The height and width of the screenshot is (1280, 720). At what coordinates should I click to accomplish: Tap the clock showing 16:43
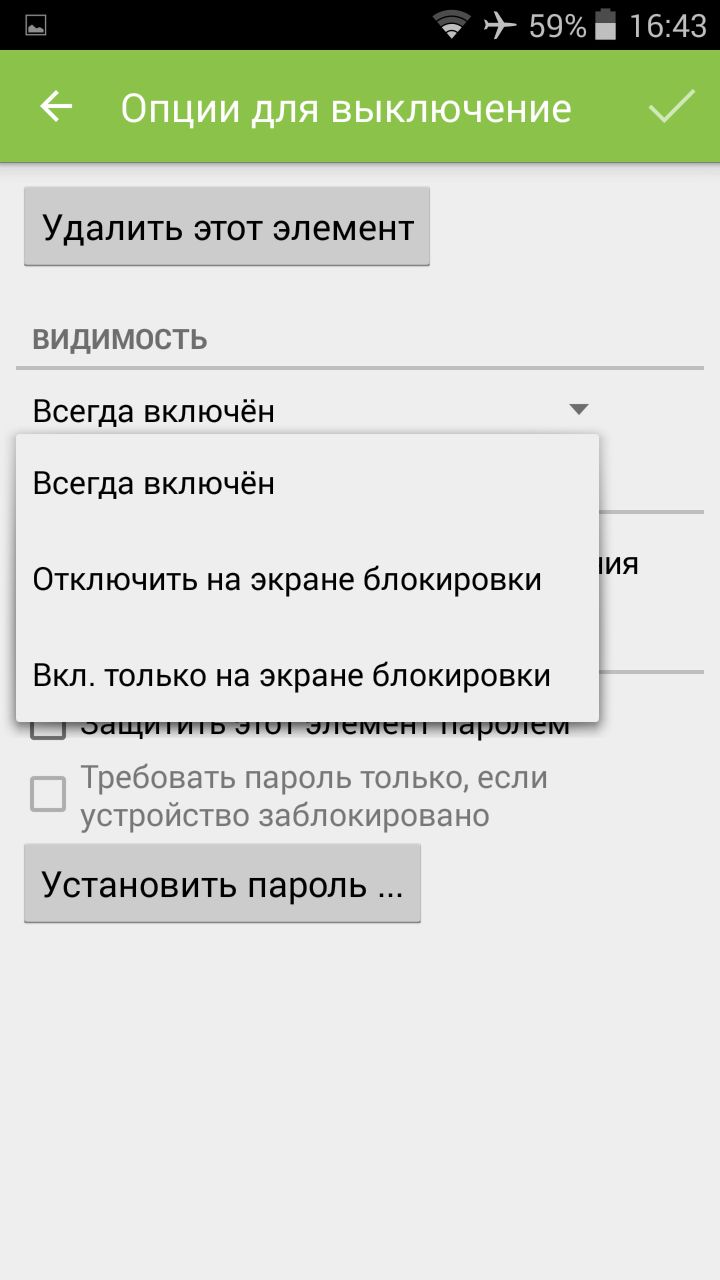click(668, 26)
